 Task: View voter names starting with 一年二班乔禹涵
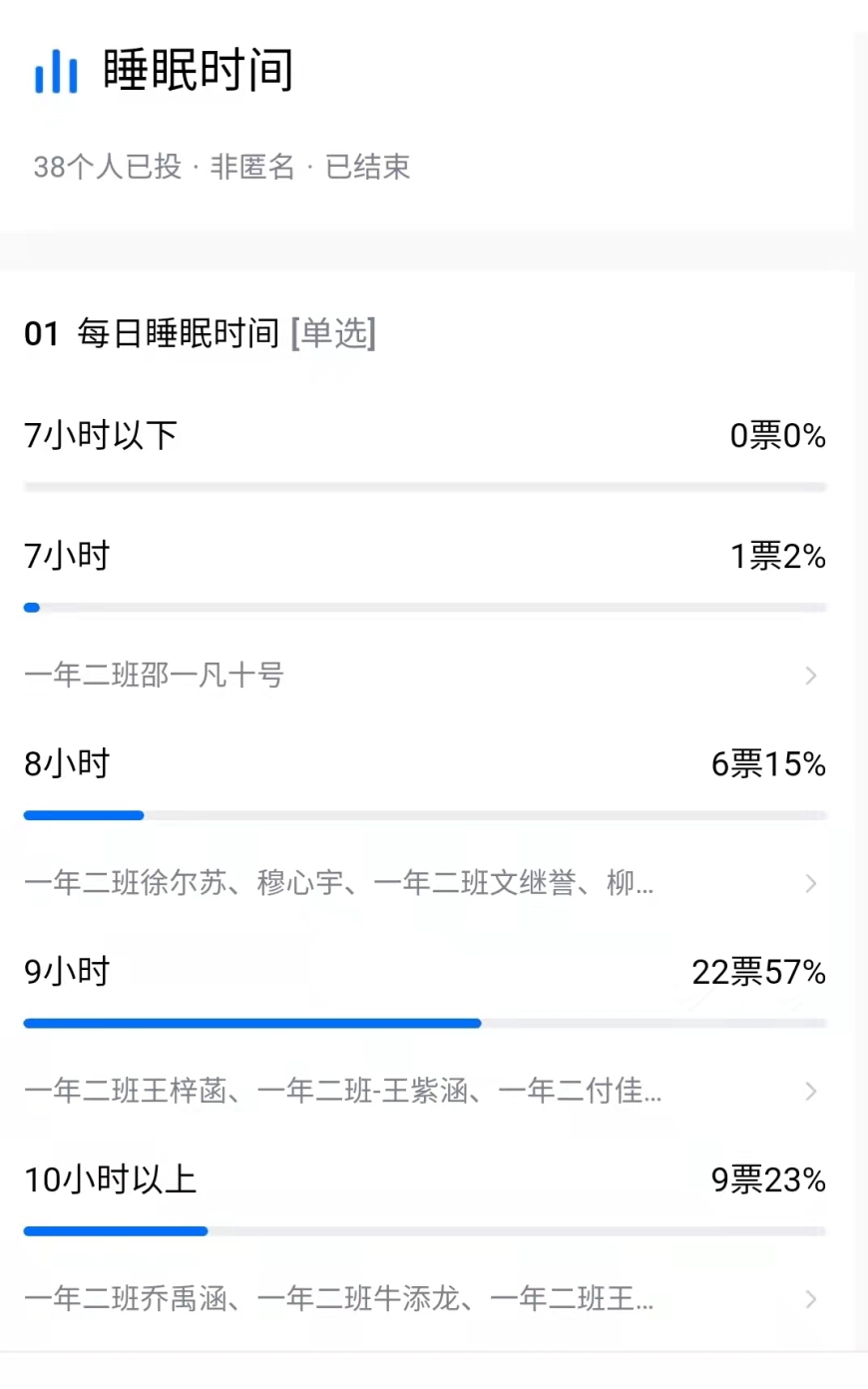[339, 1298]
